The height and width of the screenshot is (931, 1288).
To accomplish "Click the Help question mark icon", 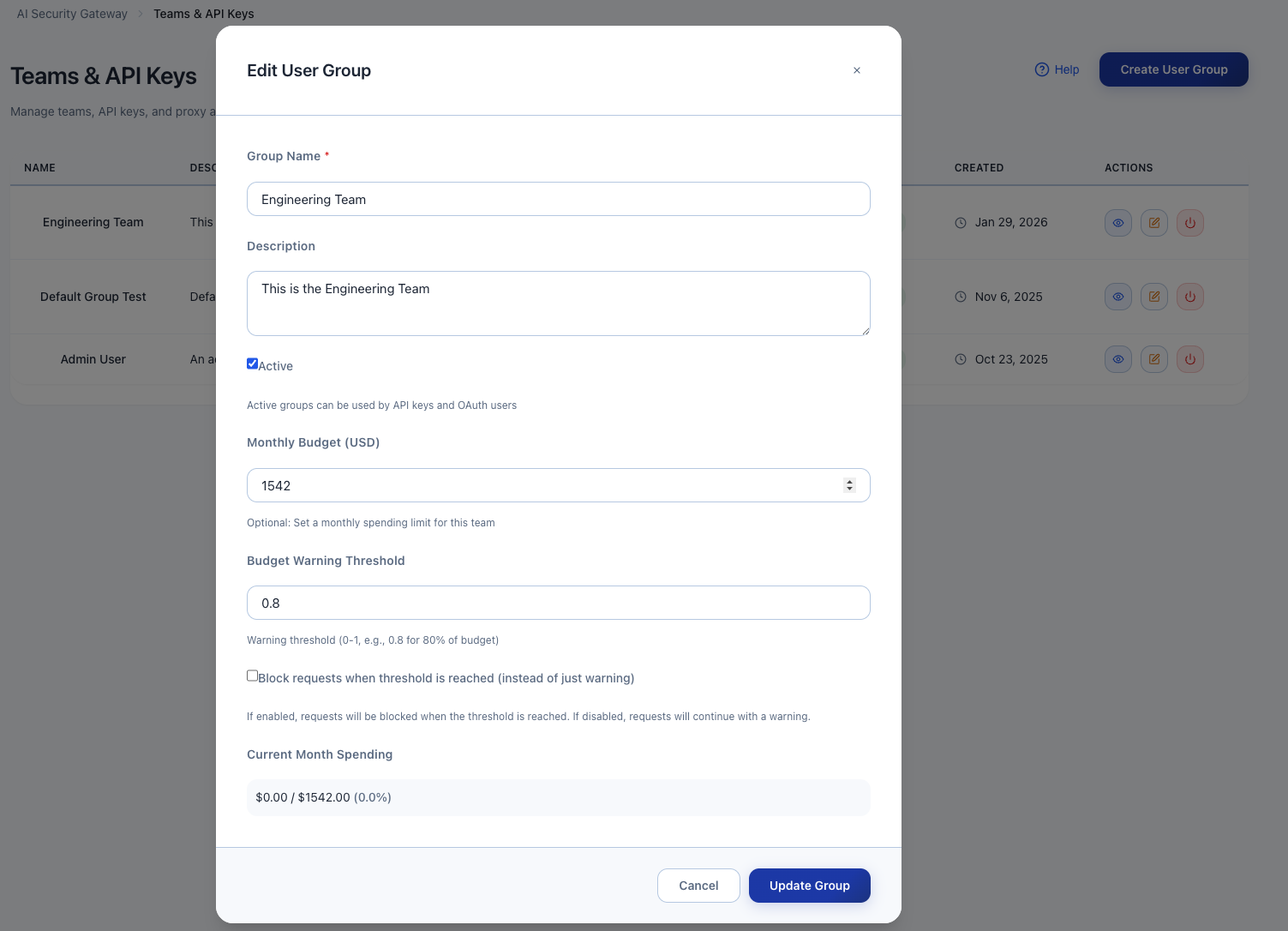I will point(1041,69).
